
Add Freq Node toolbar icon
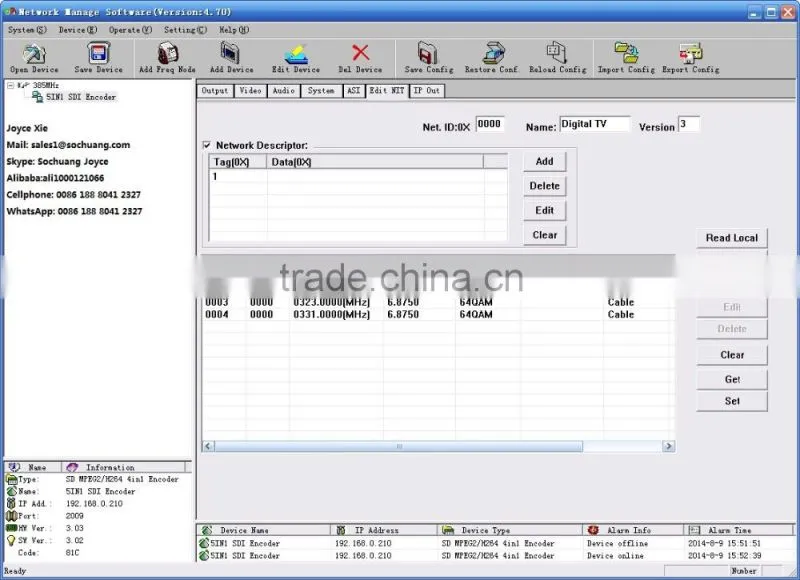[167, 53]
